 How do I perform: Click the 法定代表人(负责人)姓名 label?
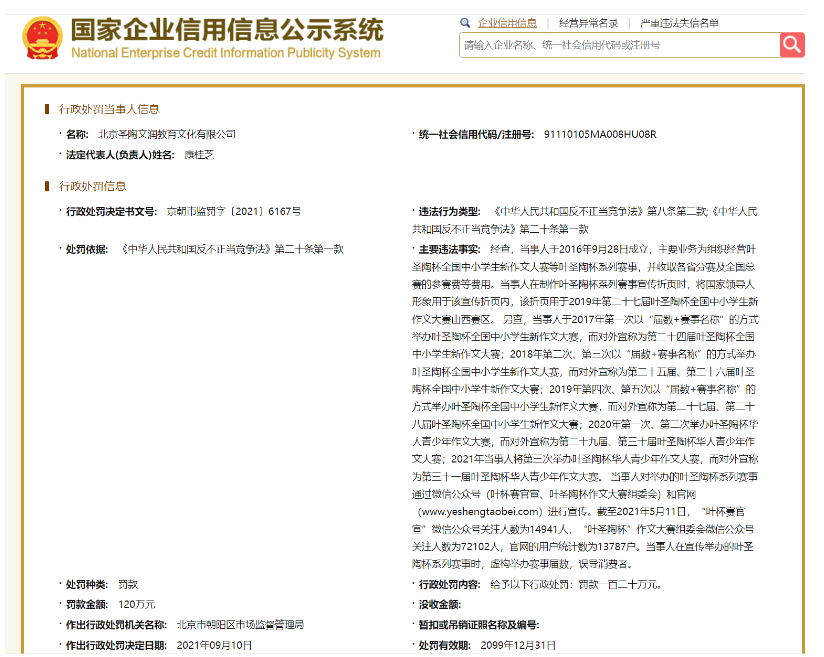120,155
